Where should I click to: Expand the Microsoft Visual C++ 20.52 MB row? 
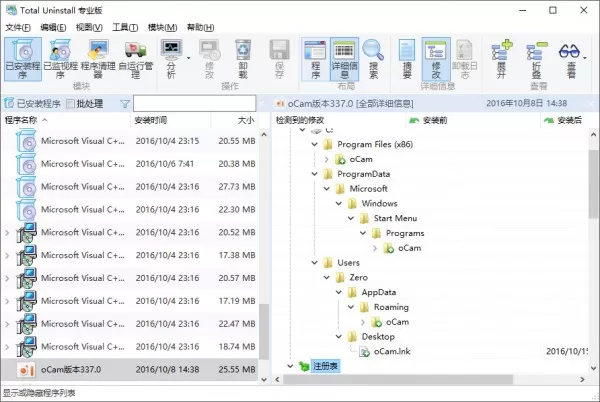7,232
